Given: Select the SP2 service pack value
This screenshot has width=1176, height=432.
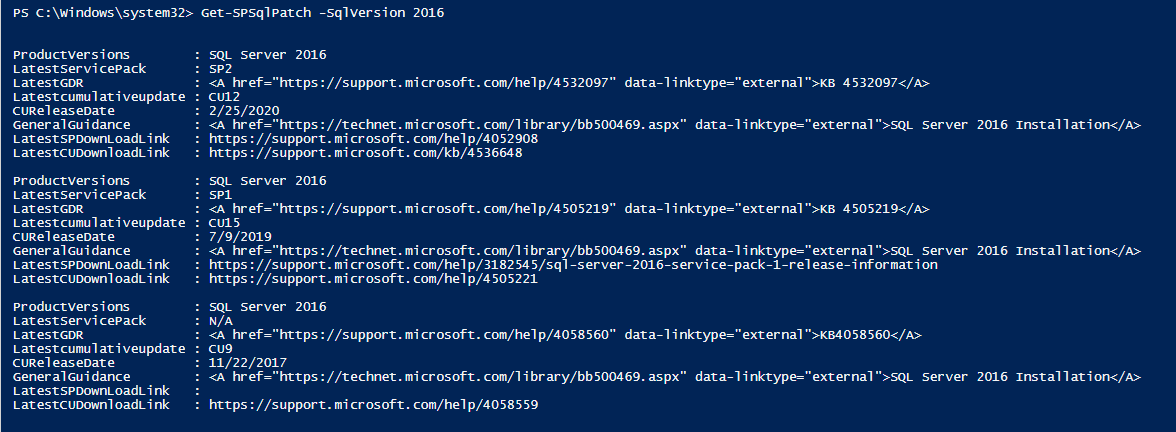Looking at the screenshot, I should pos(220,69).
